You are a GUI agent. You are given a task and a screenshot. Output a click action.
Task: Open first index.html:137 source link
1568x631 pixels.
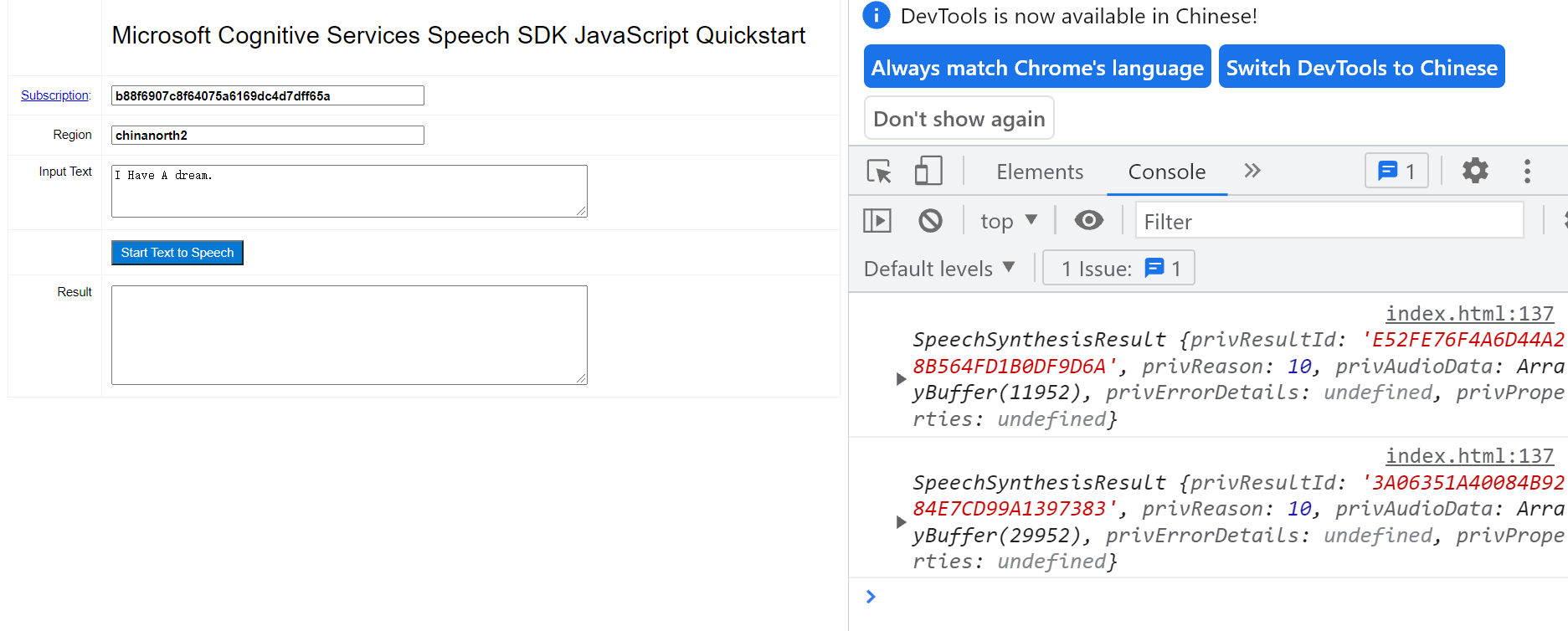pos(1469,314)
